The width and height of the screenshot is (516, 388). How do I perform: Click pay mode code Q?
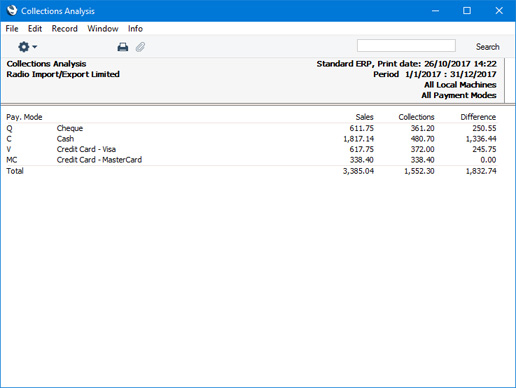9,129
